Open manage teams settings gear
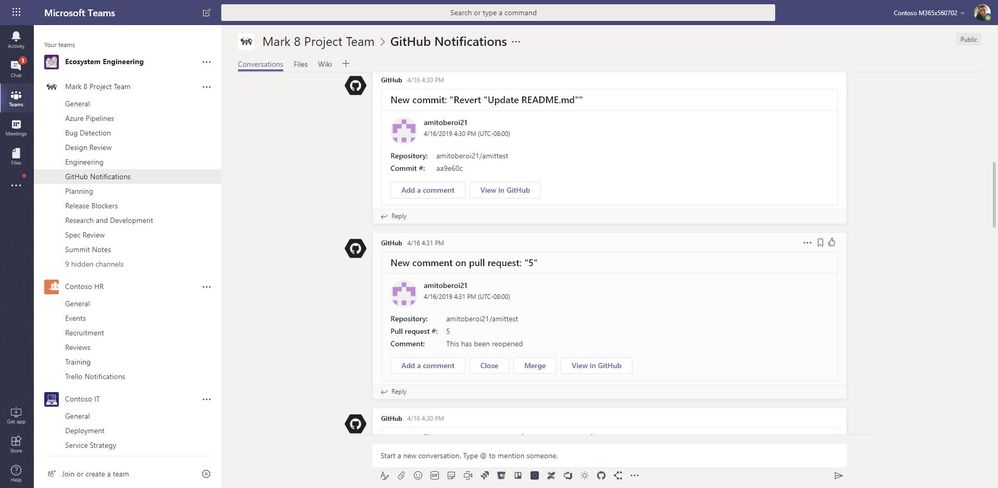998x488 pixels. click(206, 474)
